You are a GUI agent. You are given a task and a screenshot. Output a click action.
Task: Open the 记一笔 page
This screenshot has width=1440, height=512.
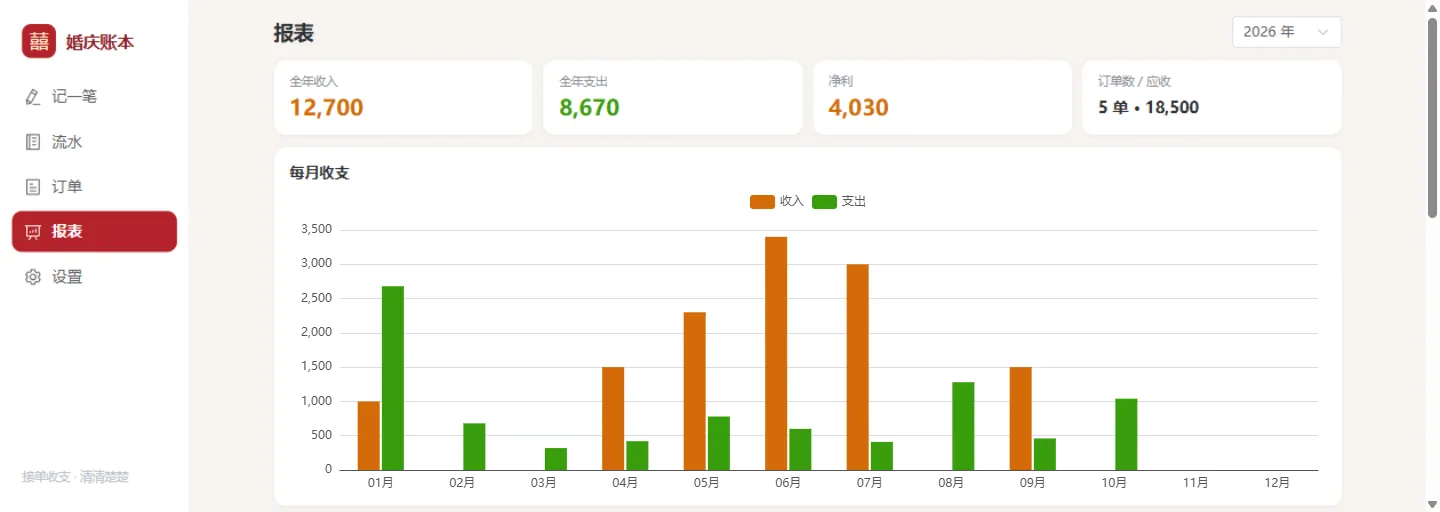pos(94,97)
